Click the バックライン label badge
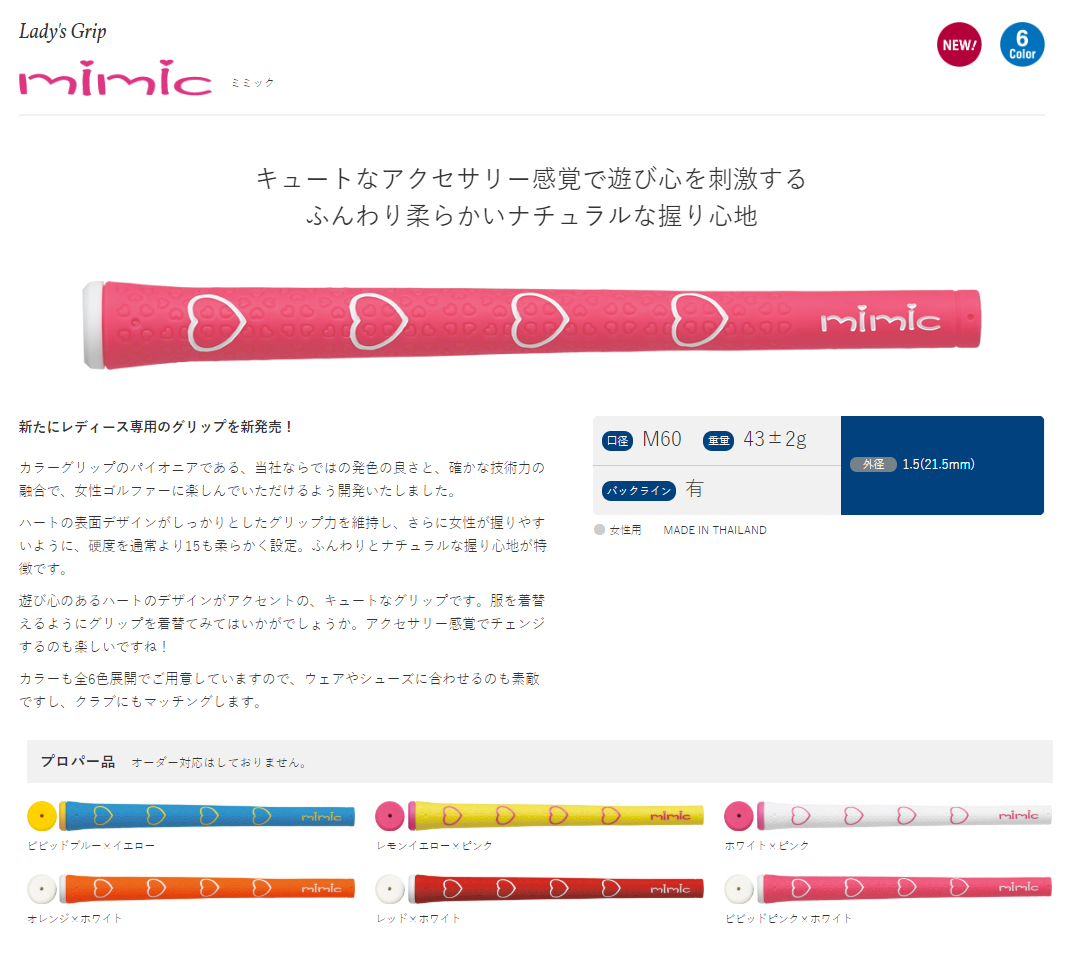1069x955 pixels. tap(639, 490)
